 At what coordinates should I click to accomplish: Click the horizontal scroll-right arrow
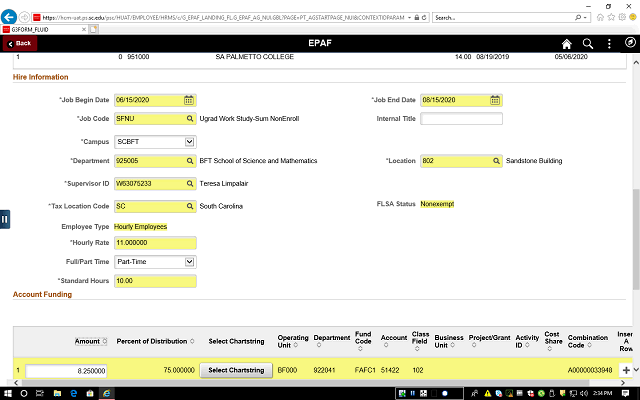623,383
